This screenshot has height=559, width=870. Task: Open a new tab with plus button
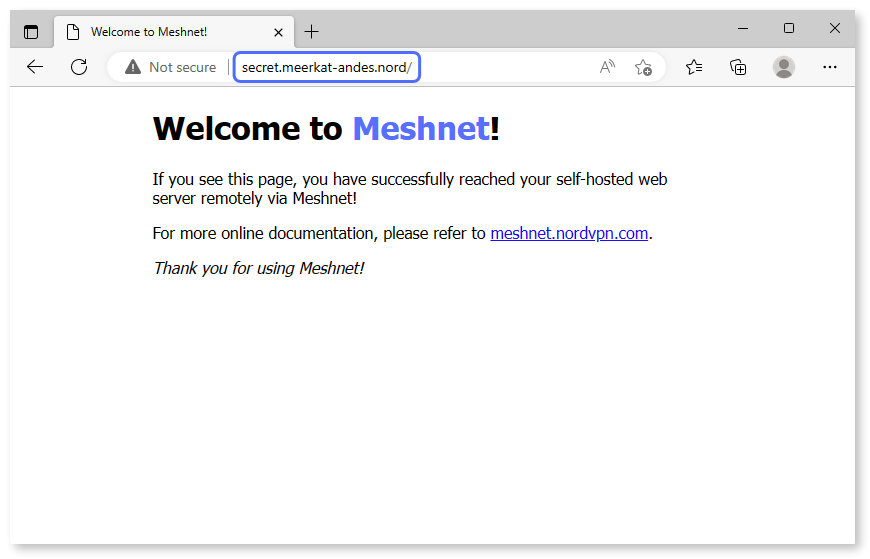point(312,32)
